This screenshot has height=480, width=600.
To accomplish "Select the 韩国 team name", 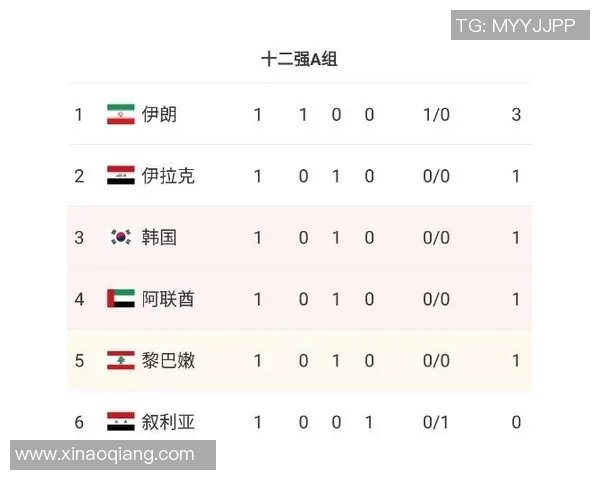I will tap(159, 237).
